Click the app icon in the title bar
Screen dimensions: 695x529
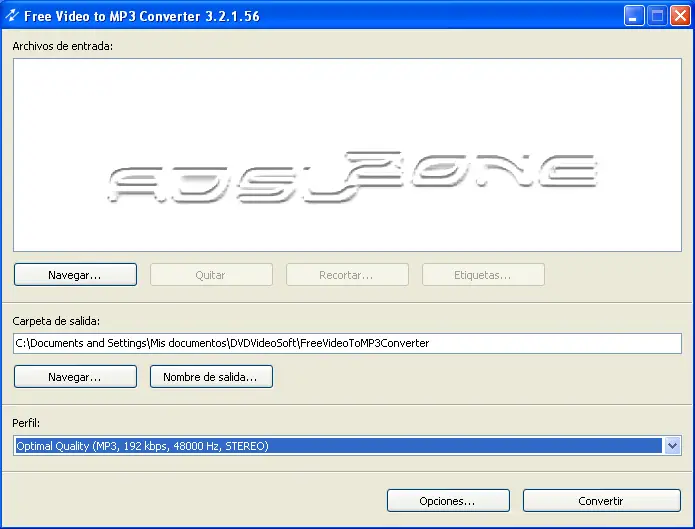coord(12,16)
